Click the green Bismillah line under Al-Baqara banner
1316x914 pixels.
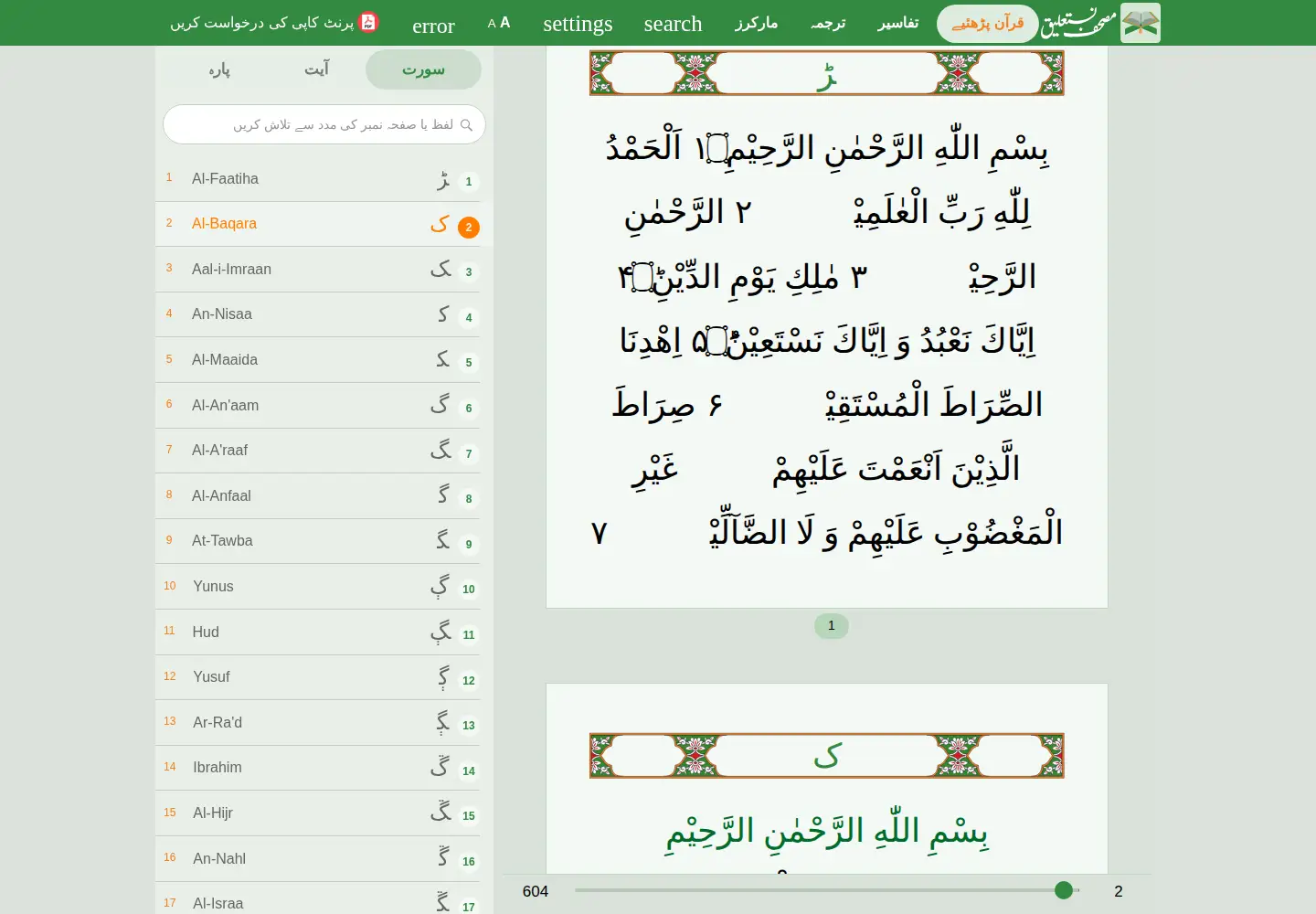point(827,834)
